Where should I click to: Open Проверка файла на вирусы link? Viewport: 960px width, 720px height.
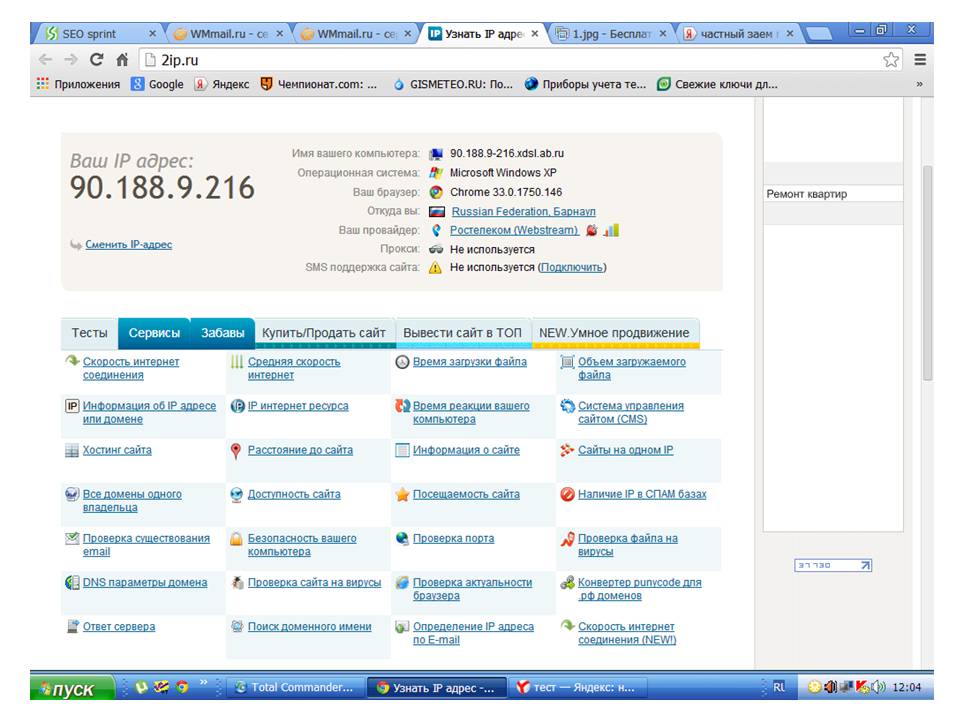click(x=628, y=545)
